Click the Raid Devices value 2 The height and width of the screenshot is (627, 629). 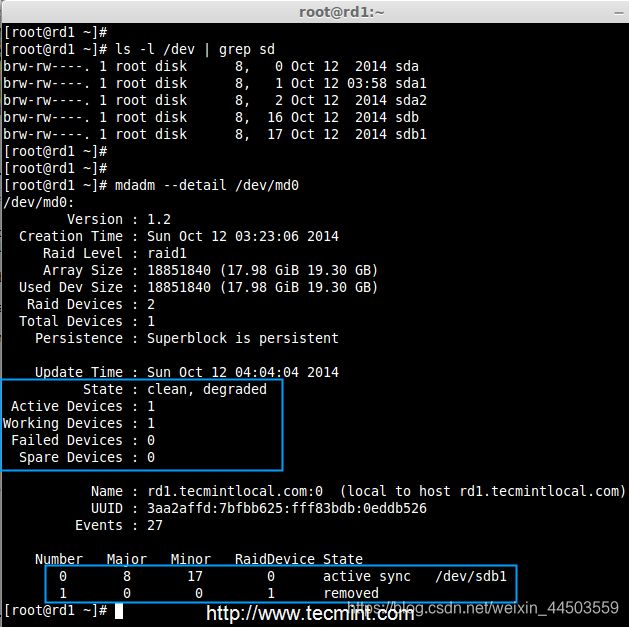[151, 304]
